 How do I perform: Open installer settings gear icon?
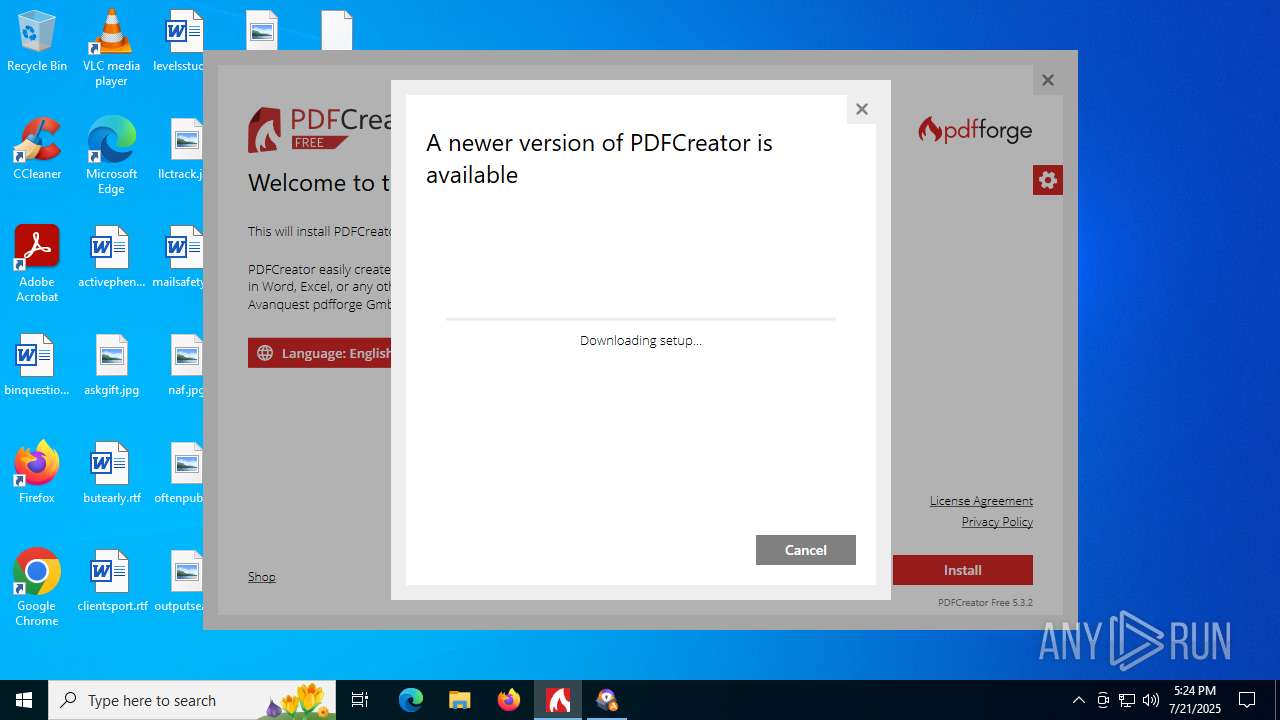1047,180
